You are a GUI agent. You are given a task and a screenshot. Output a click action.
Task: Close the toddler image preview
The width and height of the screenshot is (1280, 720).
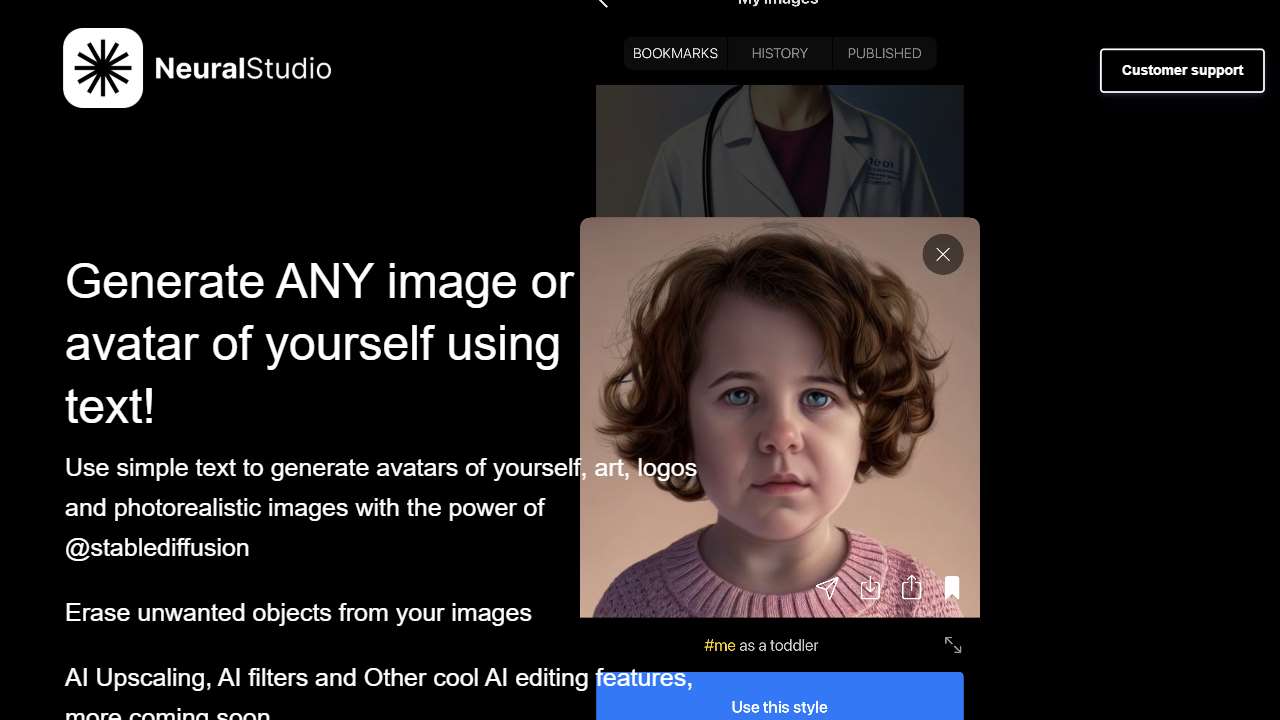(942, 254)
